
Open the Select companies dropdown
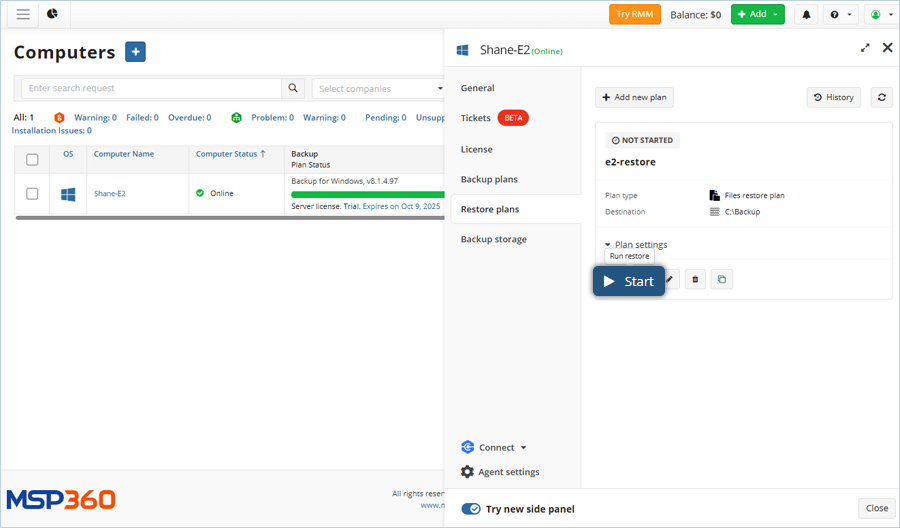pos(378,89)
